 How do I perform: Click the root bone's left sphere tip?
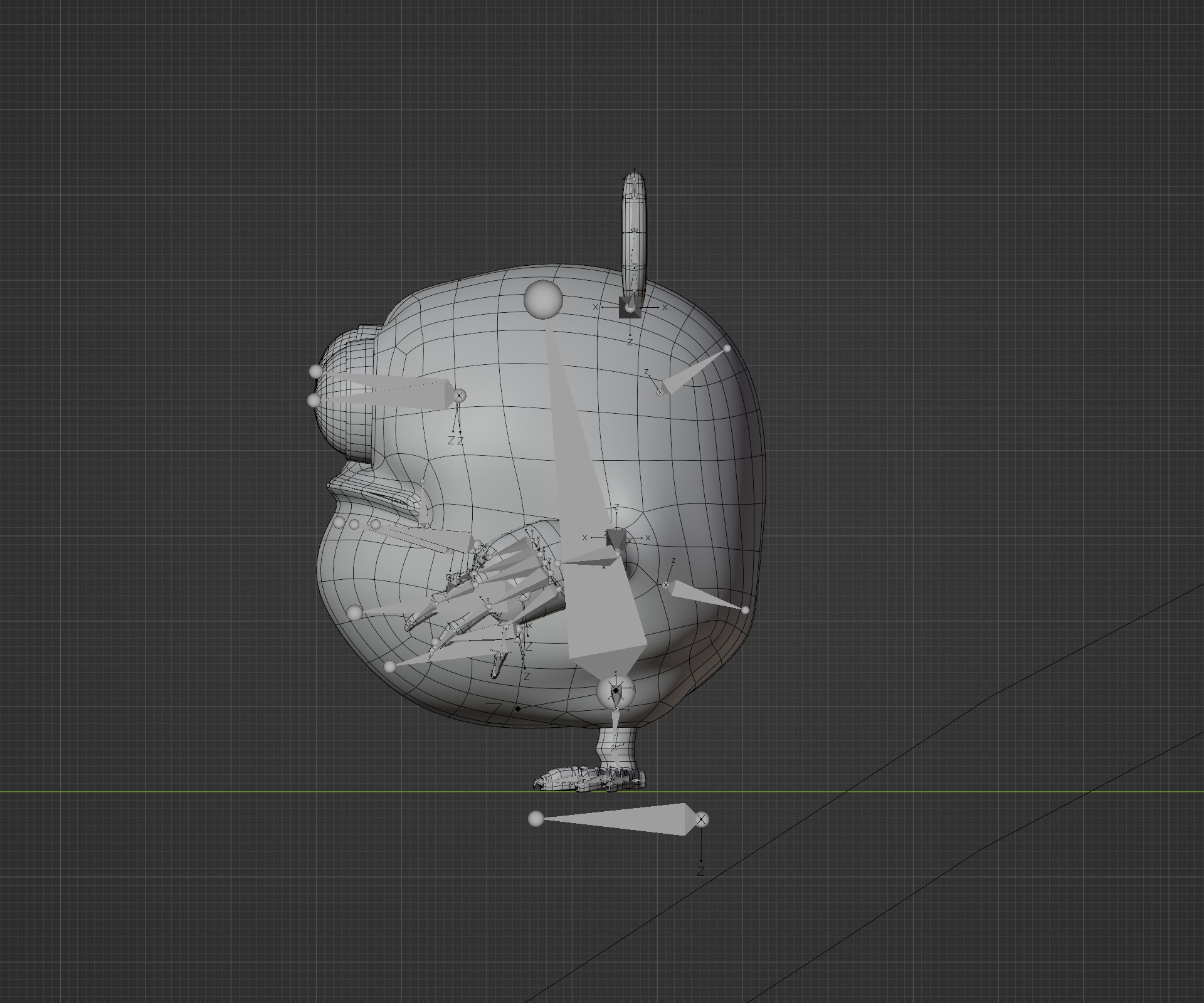[x=536, y=819]
